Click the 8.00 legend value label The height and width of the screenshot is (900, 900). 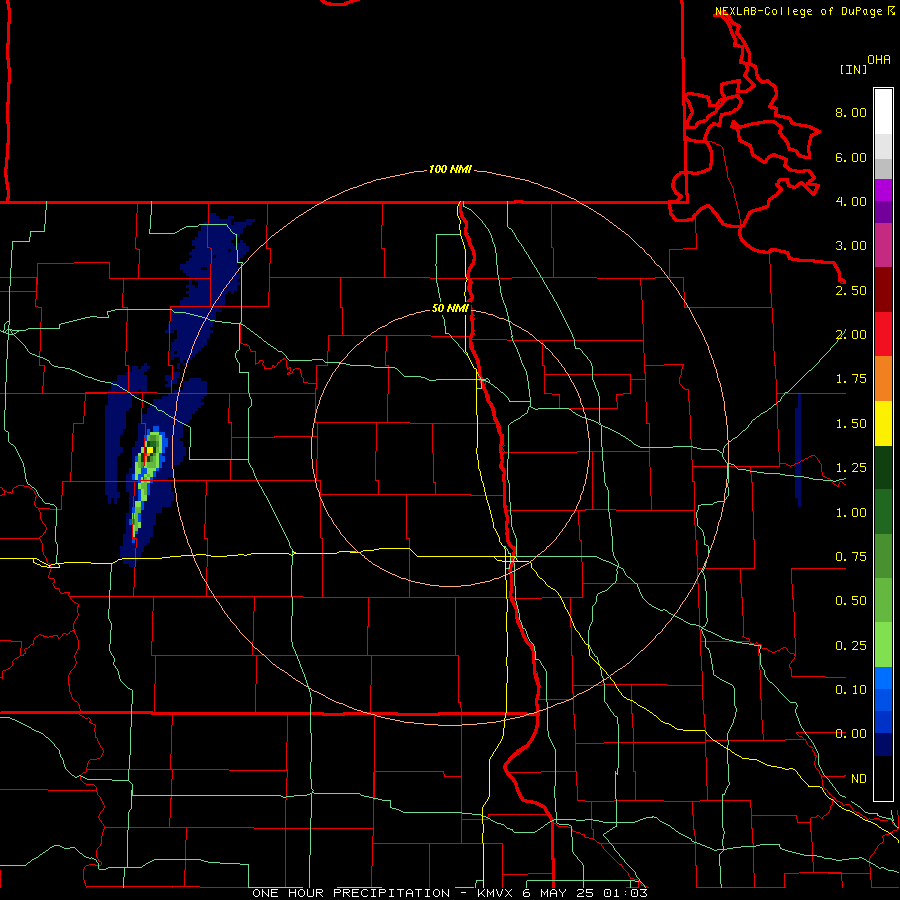pos(851,112)
